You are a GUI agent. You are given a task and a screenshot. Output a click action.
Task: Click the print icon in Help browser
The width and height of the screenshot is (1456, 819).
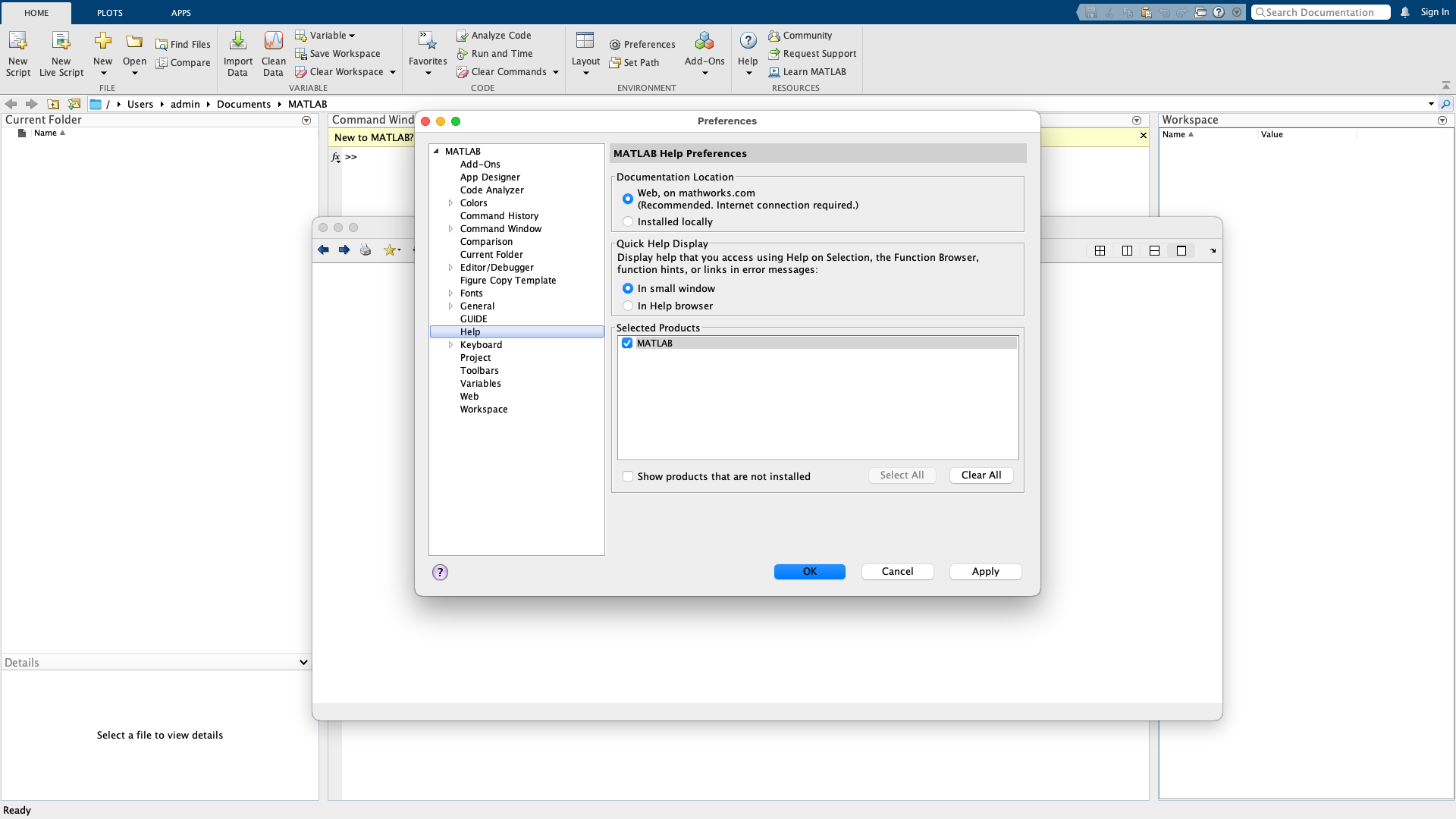[x=366, y=250]
